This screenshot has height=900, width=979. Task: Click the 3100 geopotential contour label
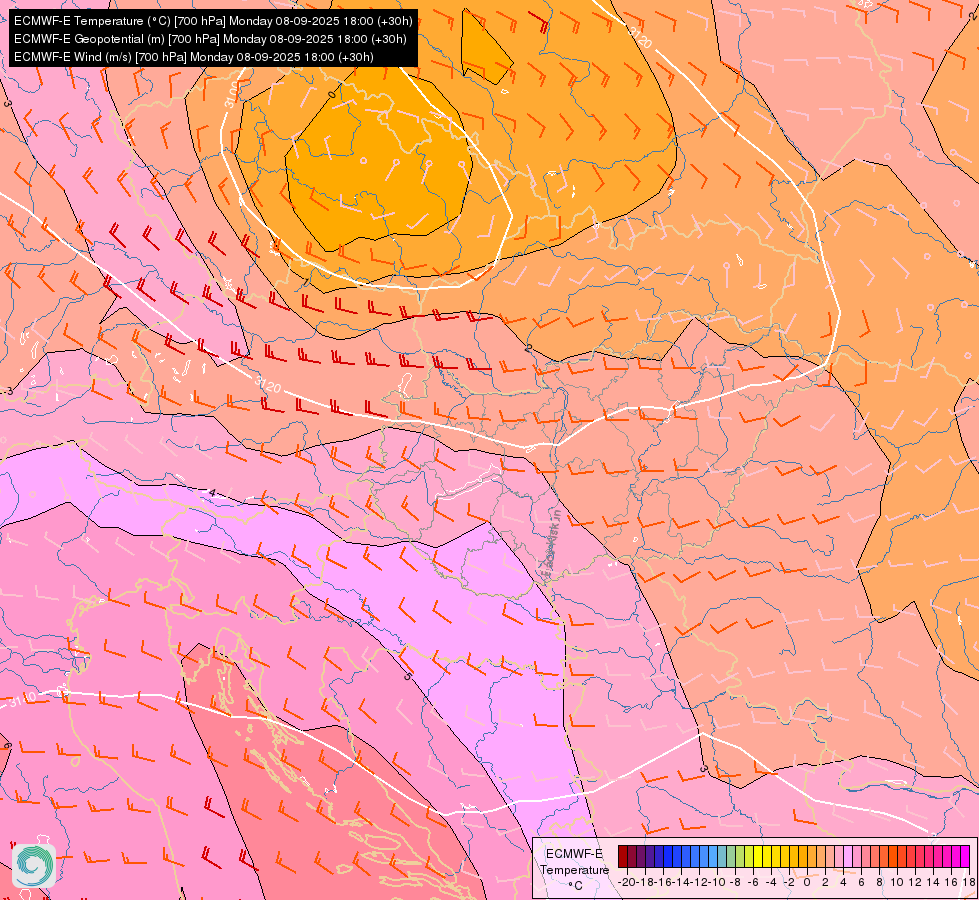click(x=232, y=94)
